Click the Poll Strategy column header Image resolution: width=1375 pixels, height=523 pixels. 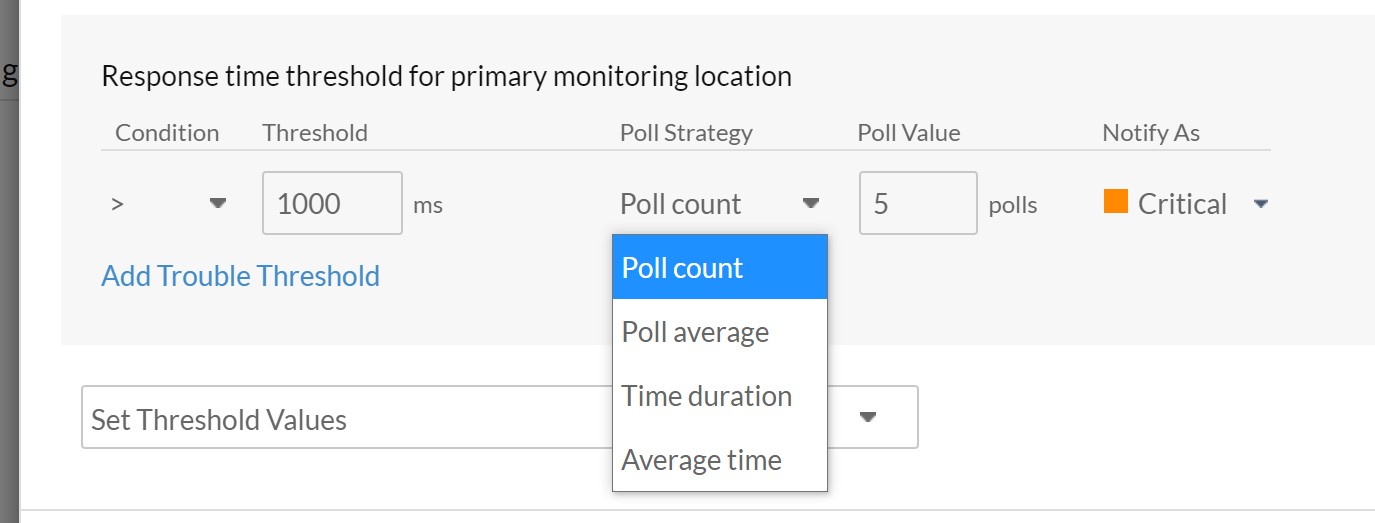686,133
